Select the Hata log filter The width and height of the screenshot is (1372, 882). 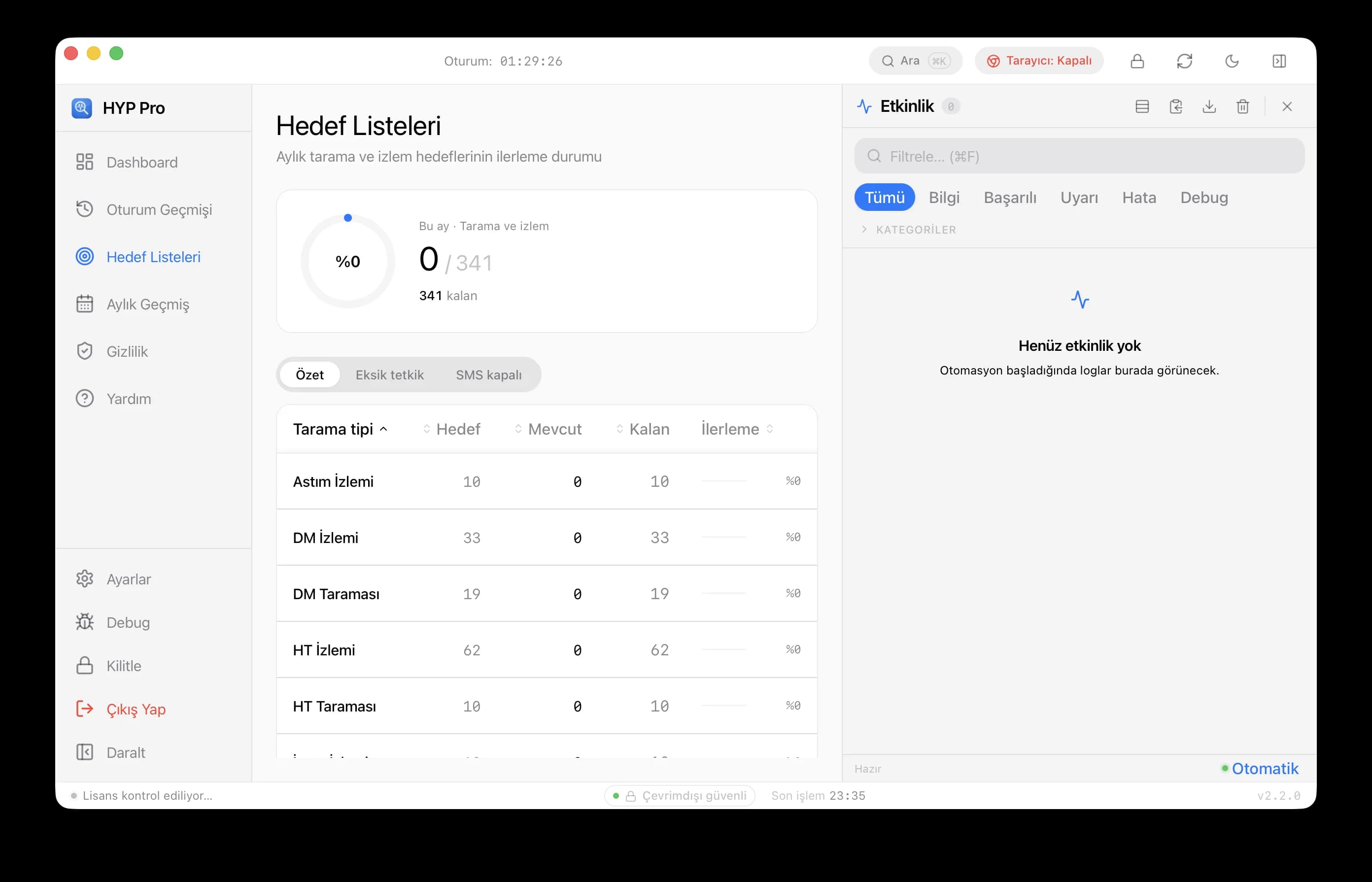(1139, 198)
